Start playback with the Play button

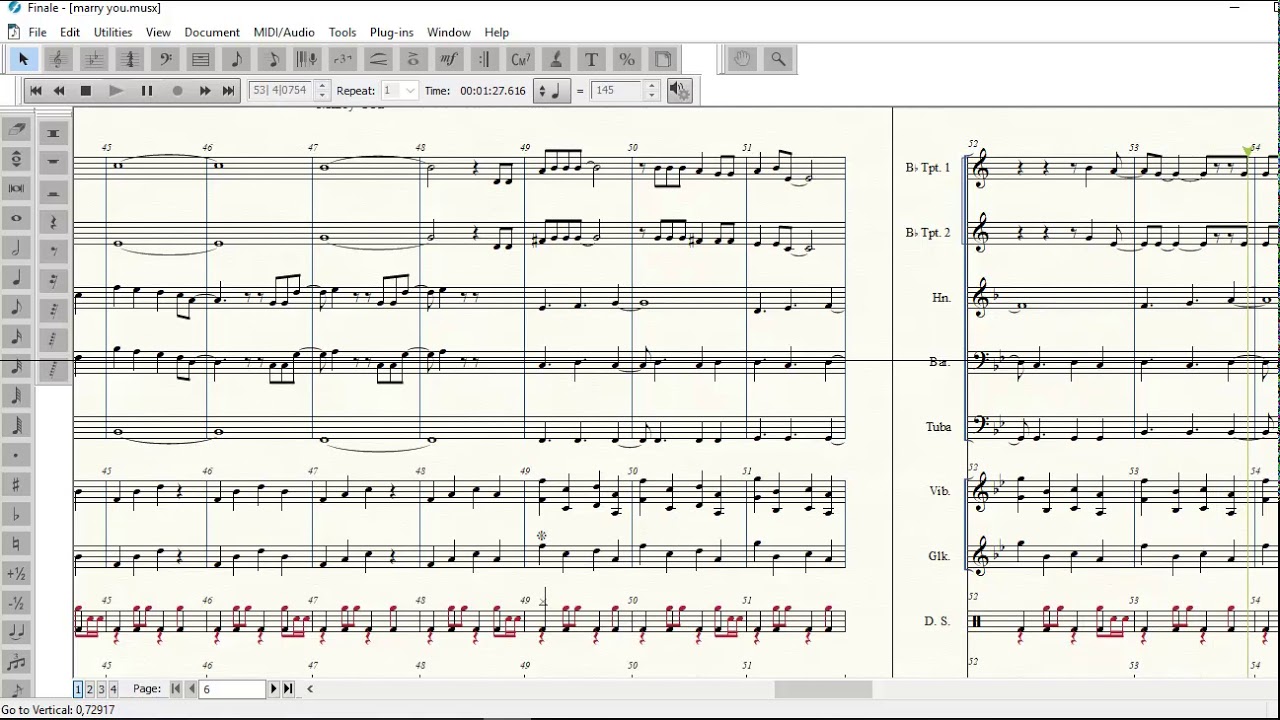(x=116, y=91)
